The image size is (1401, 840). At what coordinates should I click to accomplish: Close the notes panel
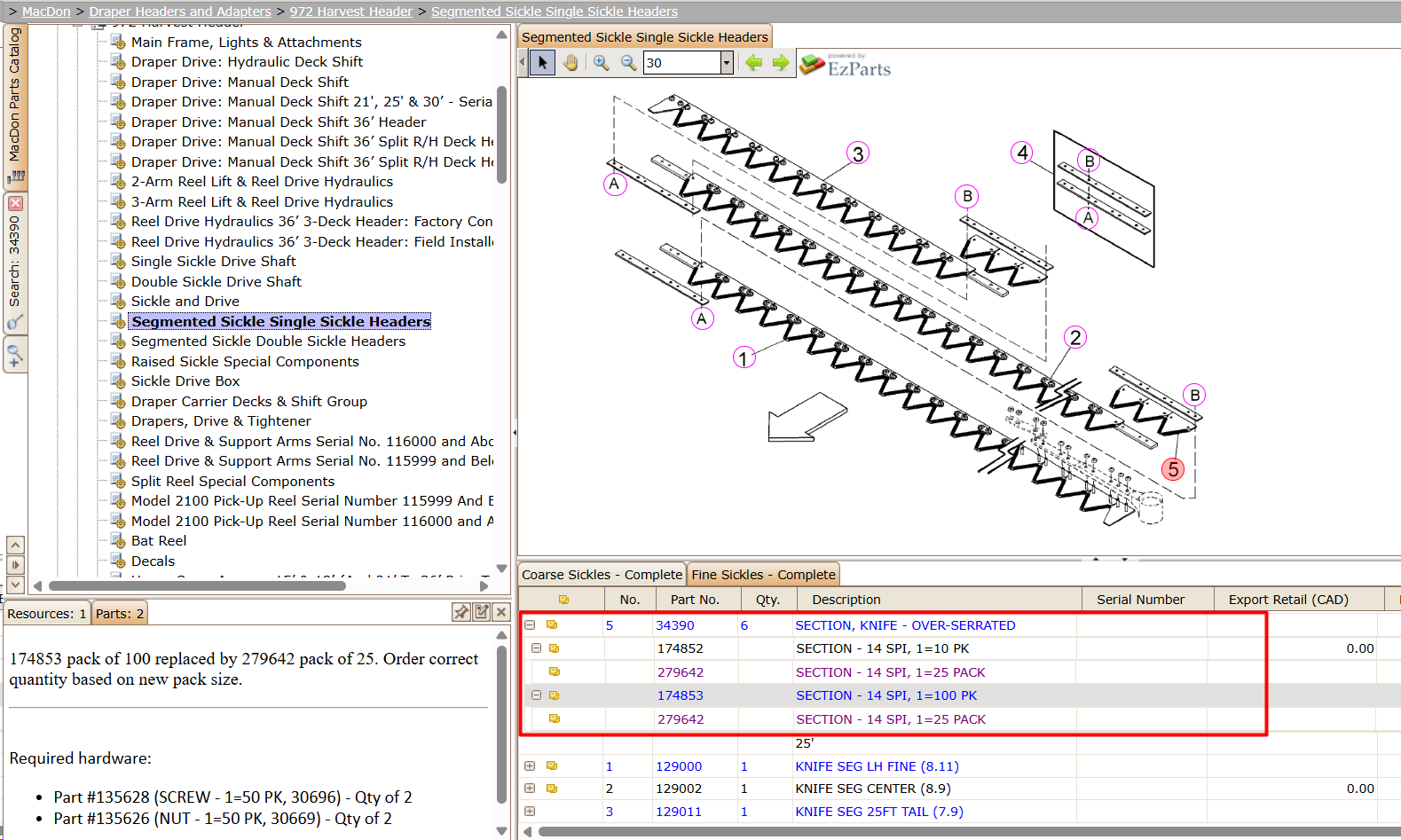(x=501, y=612)
